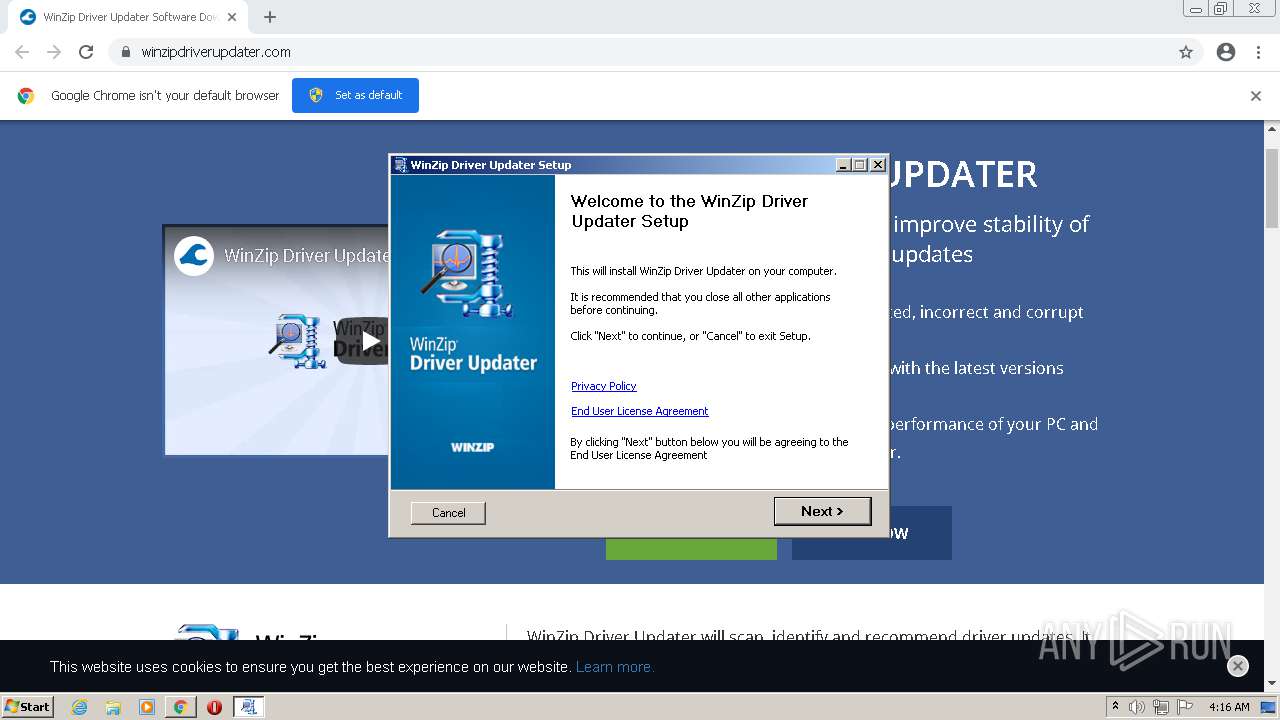The width and height of the screenshot is (1280, 720).
Task: Select WinZip setup installer taskbar icon
Action: (248, 707)
